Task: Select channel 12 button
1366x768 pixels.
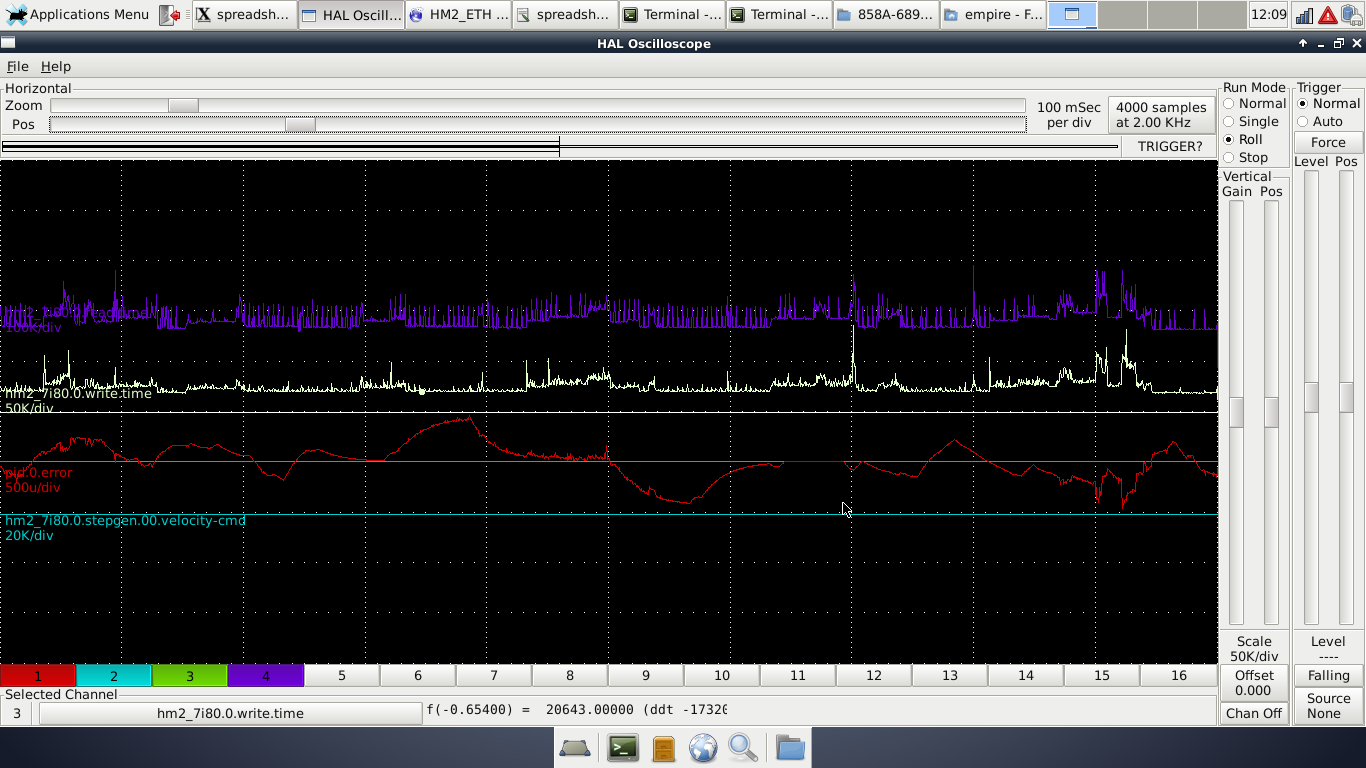Action: click(874, 675)
